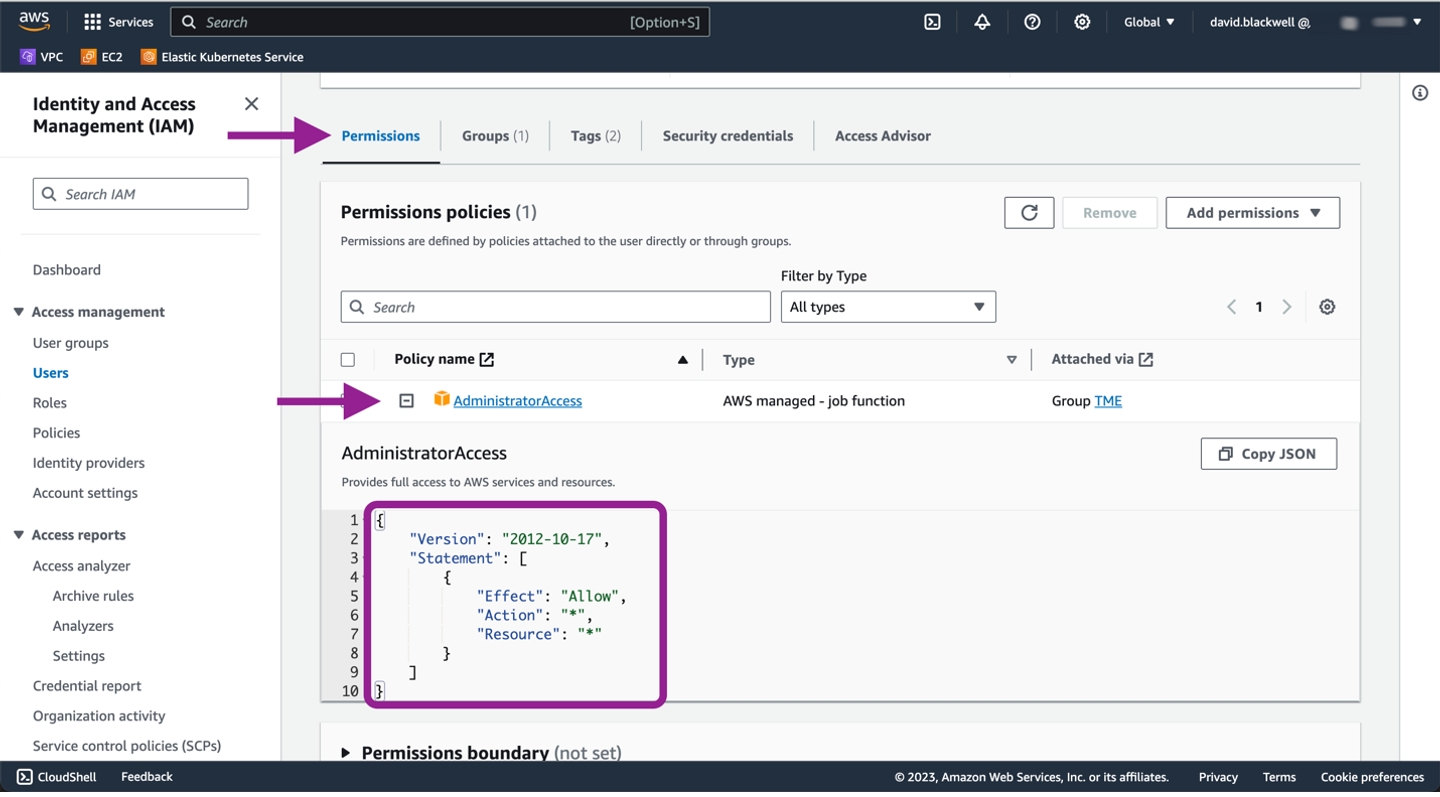Expand the Add permissions dropdown
This screenshot has width=1440, height=797.
point(1252,213)
